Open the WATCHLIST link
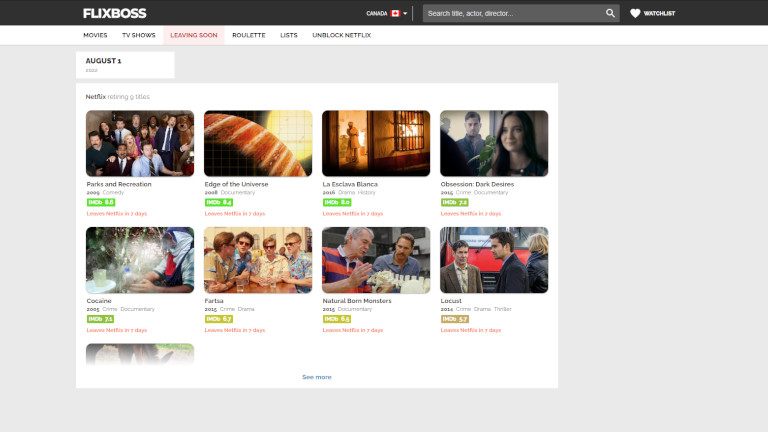The image size is (768, 432). point(659,13)
